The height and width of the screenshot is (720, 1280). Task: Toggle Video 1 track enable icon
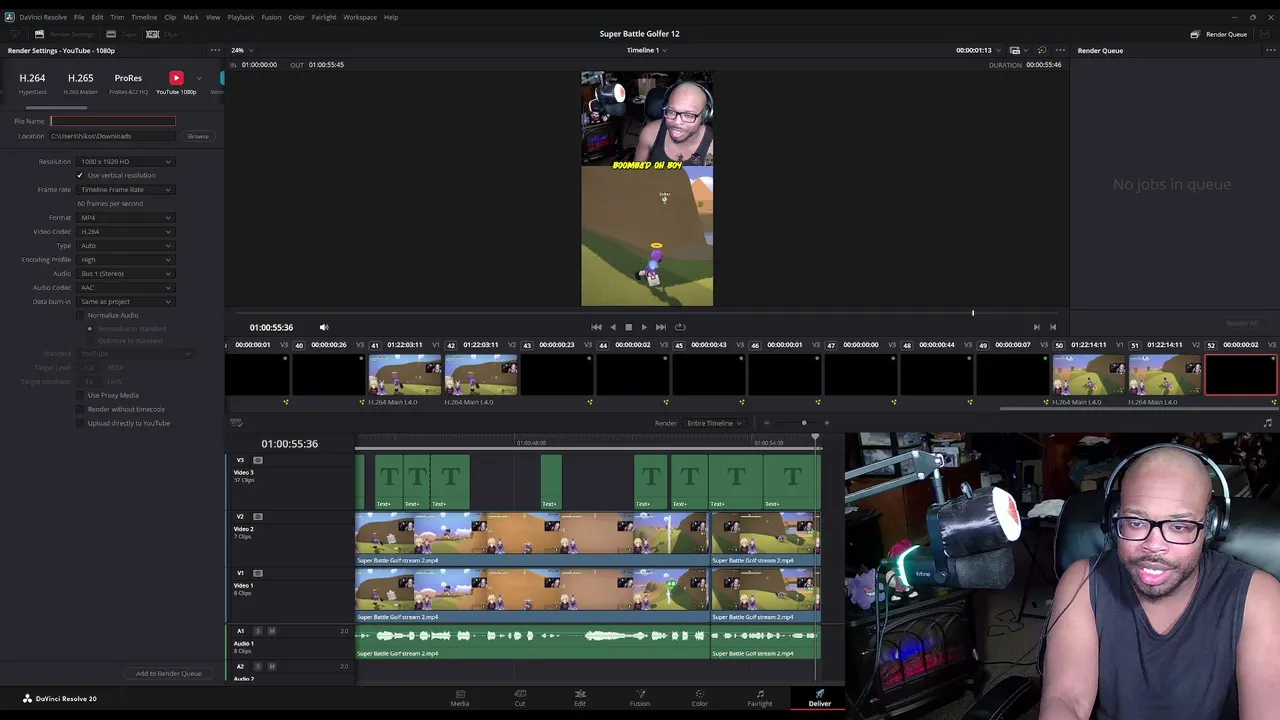(x=258, y=573)
